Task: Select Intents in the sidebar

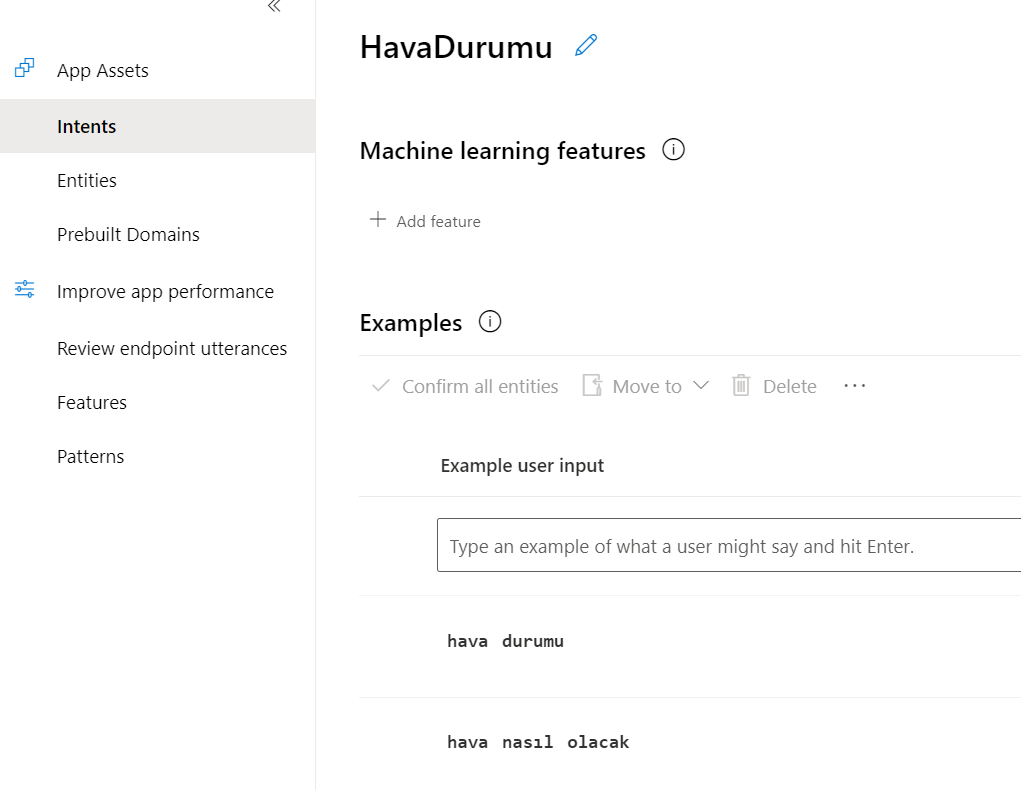Action: 86,126
